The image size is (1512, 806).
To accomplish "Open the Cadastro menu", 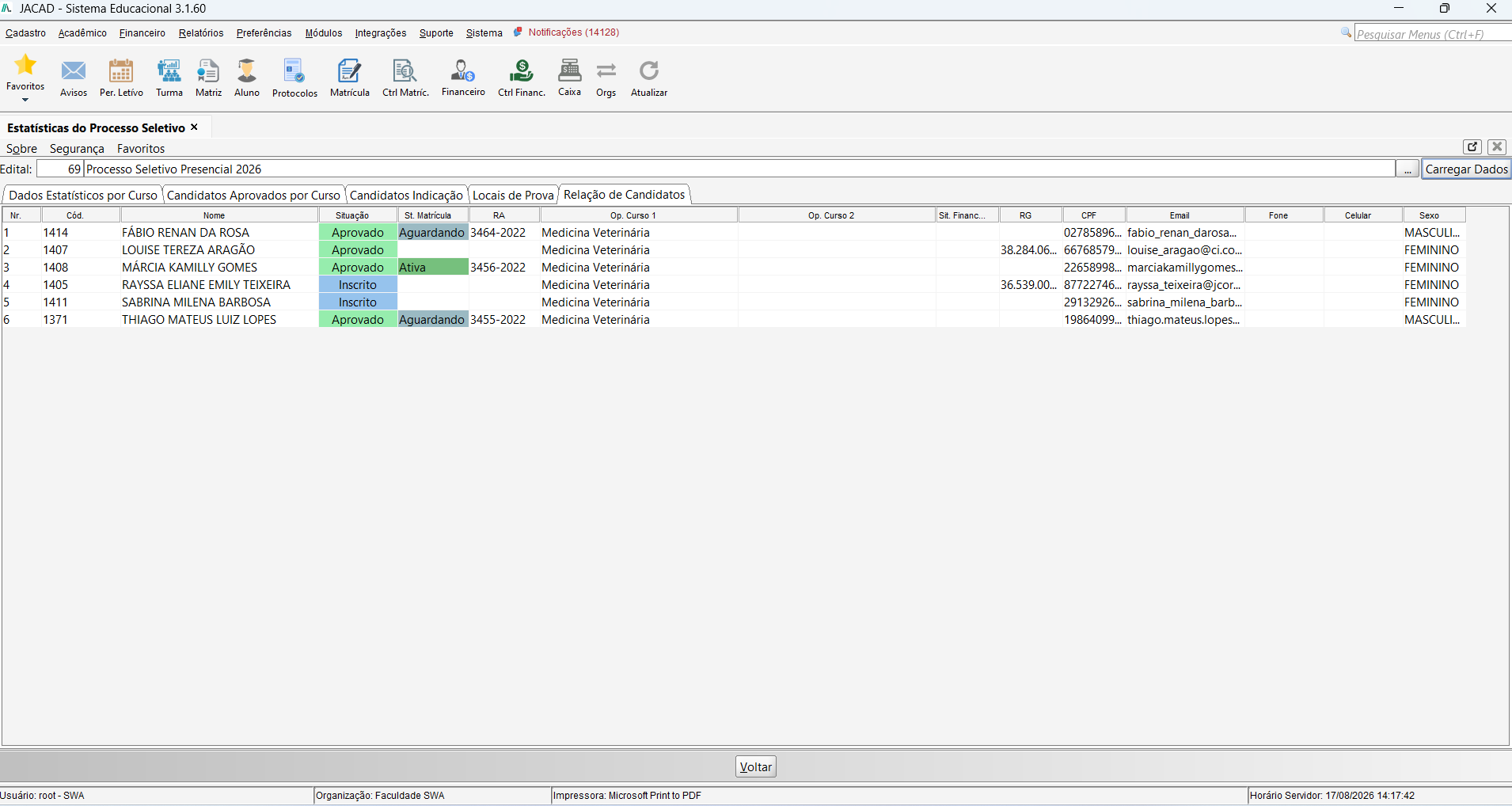I will point(25,33).
